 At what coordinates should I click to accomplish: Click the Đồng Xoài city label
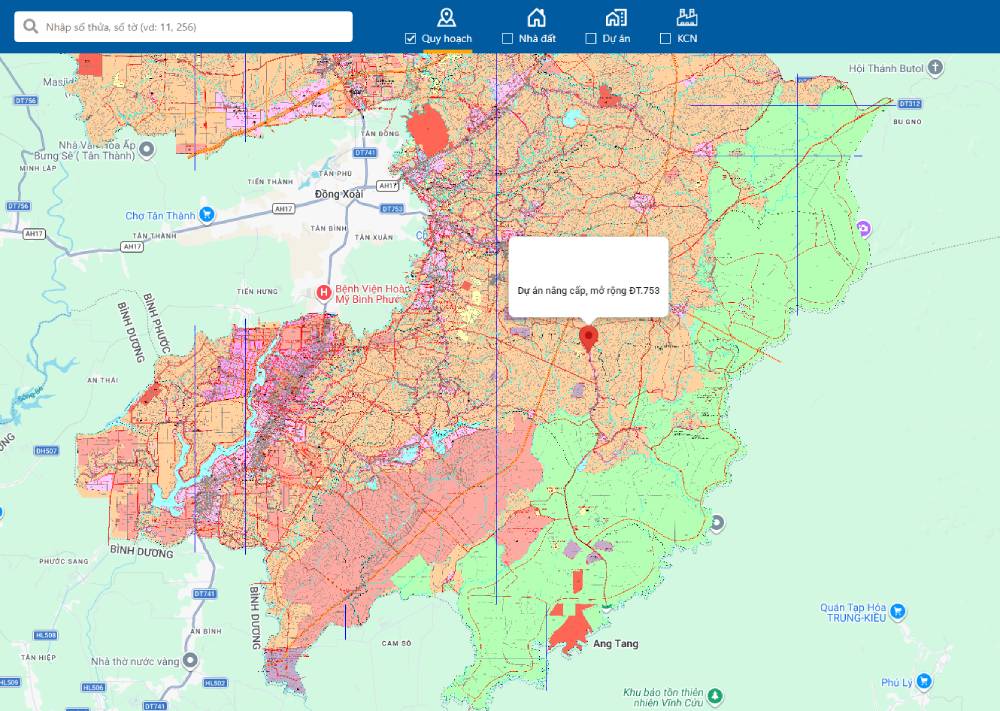(338, 193)
